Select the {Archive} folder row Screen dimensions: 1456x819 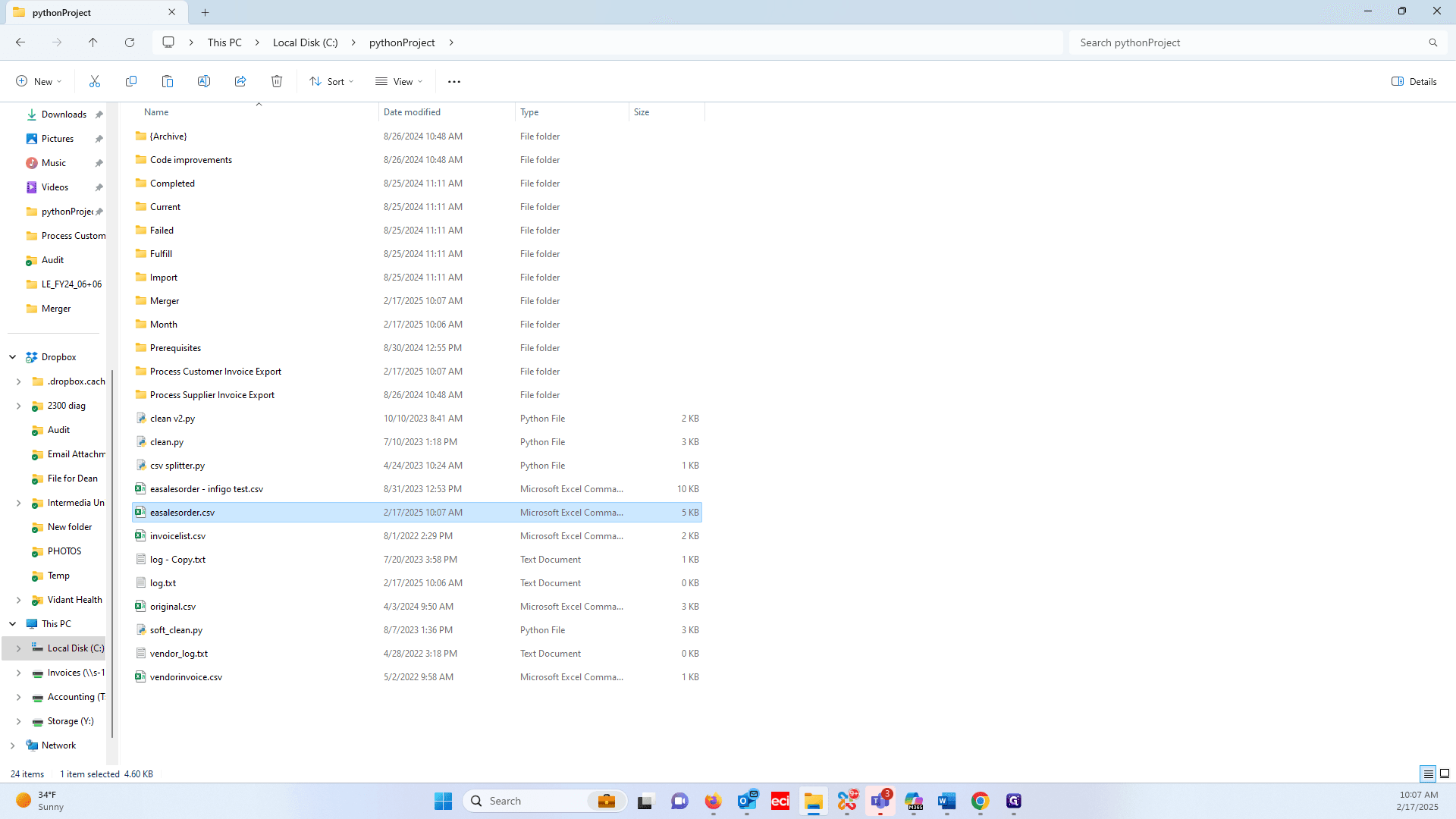417,136
